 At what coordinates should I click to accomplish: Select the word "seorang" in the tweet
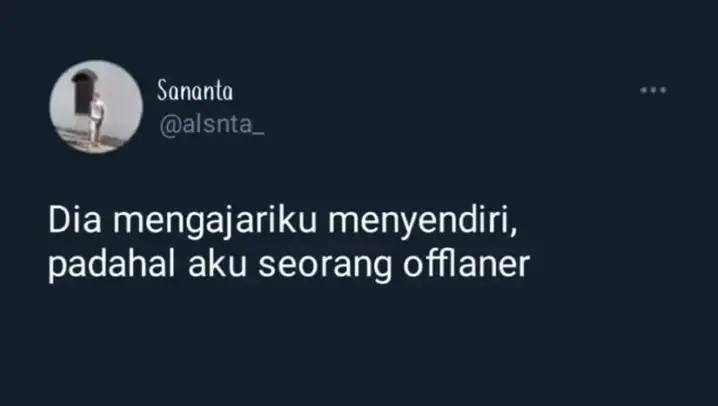325,267
